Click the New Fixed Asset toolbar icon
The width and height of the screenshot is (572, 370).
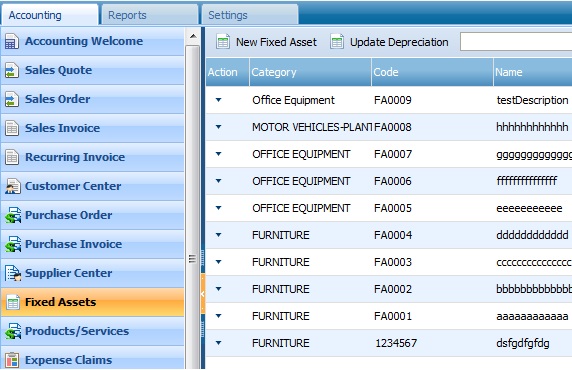point(223,42)
